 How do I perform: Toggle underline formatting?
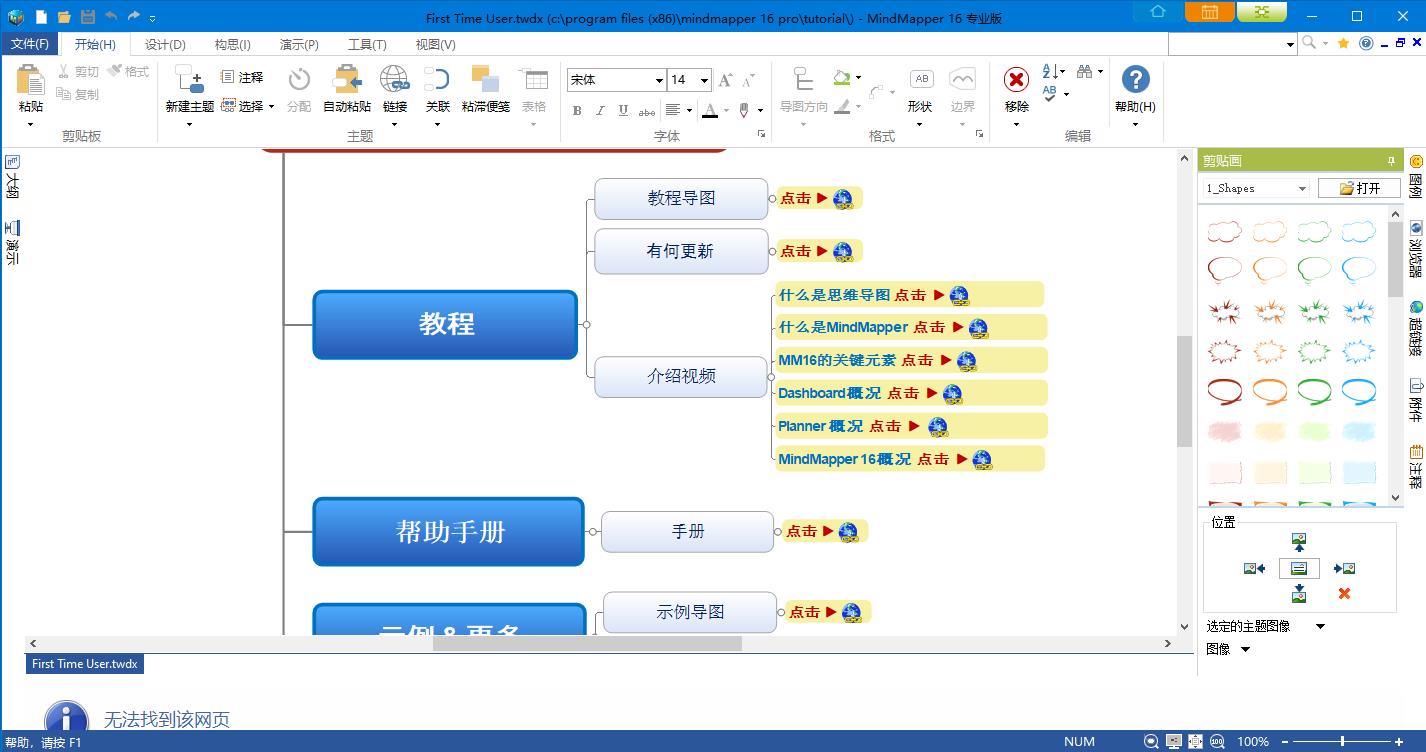pyautogui.click(x=623, y=111)
